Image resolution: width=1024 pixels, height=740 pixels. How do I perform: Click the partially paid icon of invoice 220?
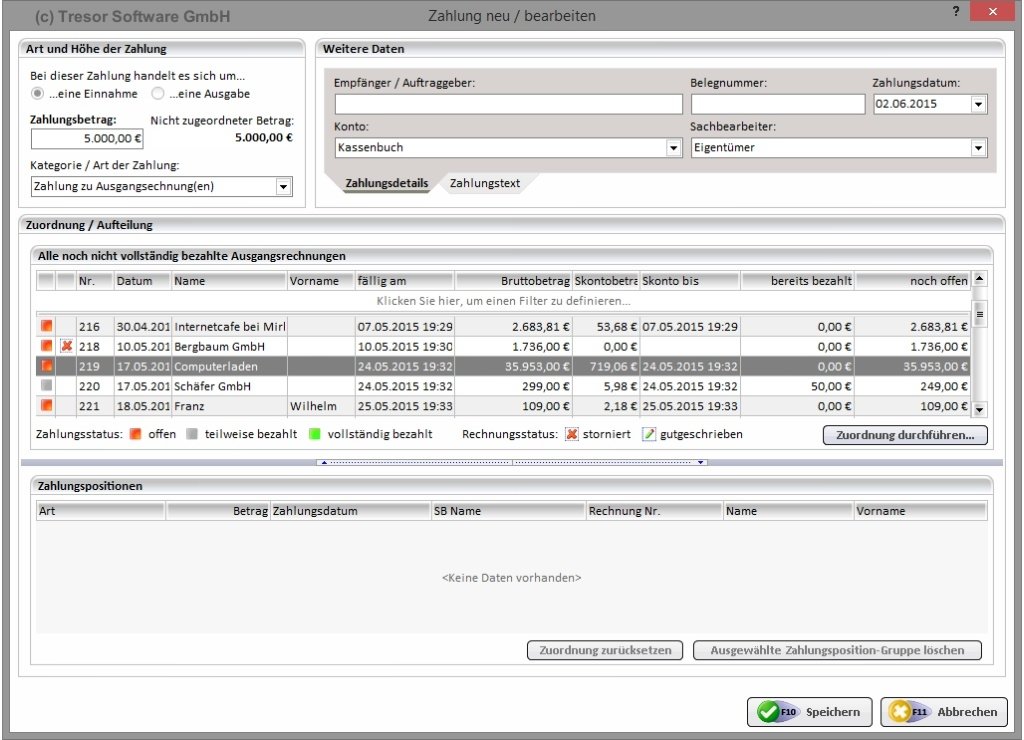[x=46, y=385]
